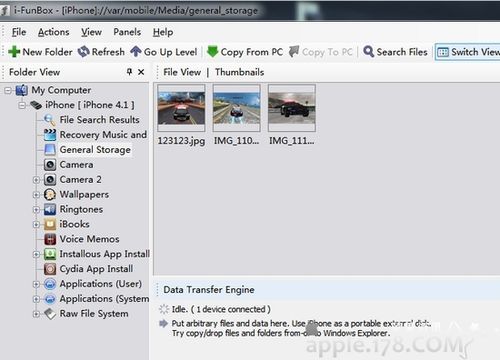The height and width of the screenshot is (360, 500).
Task: Click the green plus New Folder icon
Action: [14, 52]
